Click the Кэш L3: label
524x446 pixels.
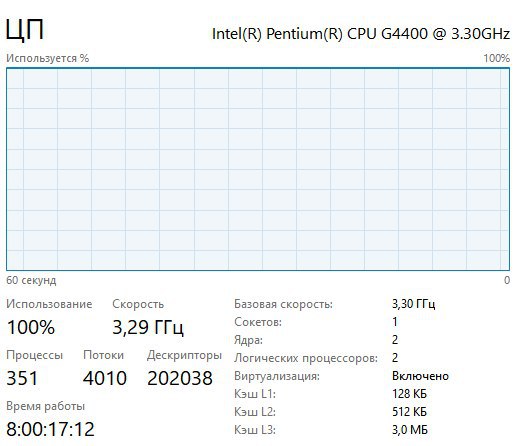click(x=255, y=430)
